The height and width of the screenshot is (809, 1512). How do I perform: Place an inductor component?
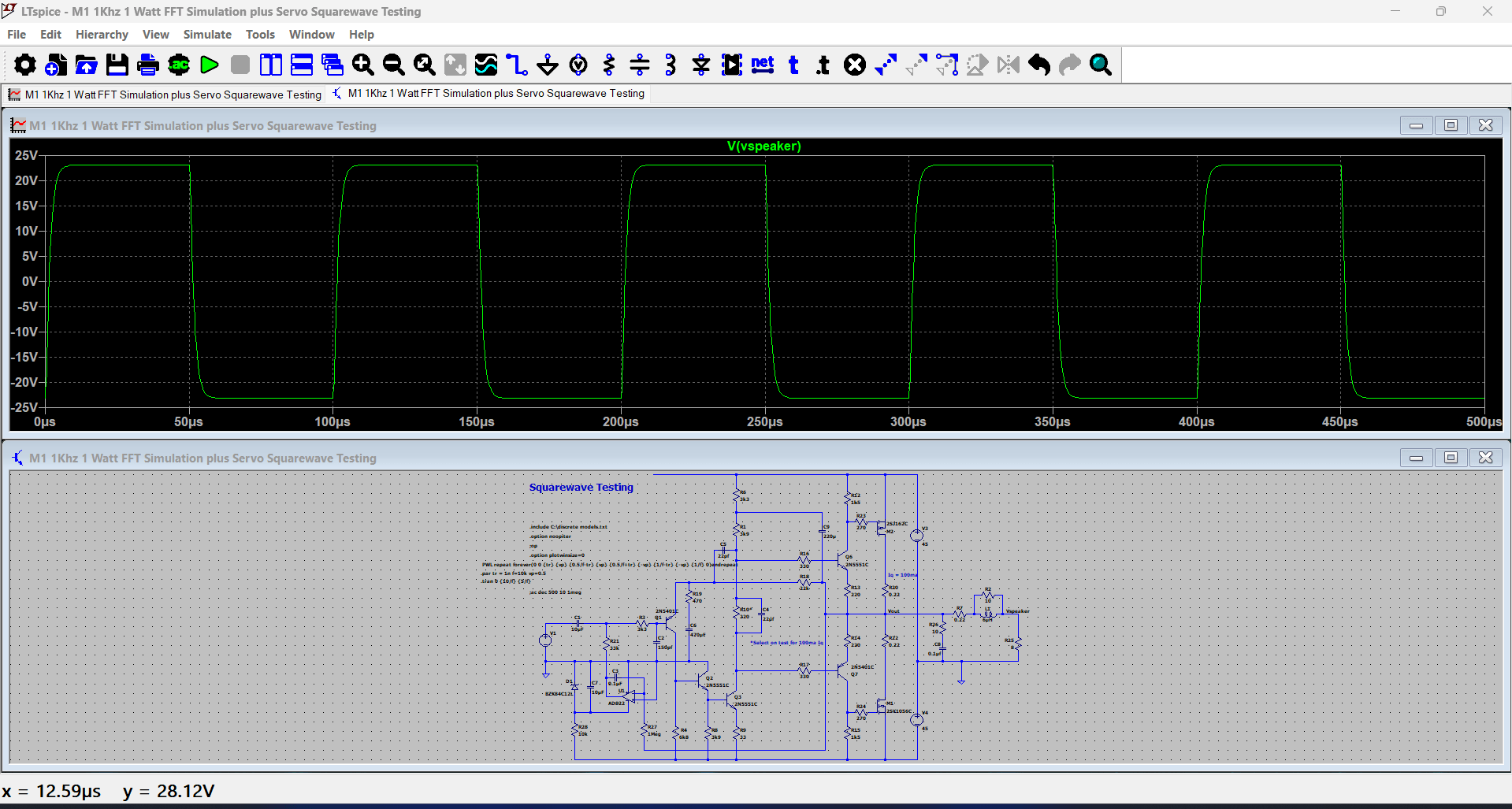pos(671,65)
